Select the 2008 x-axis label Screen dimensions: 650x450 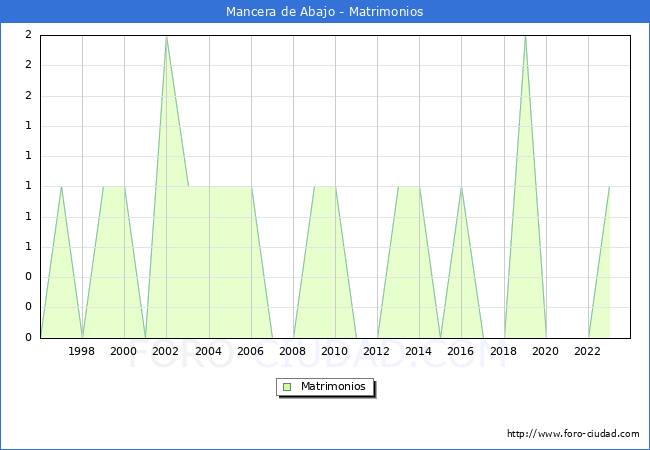click(x=293, y=351)
